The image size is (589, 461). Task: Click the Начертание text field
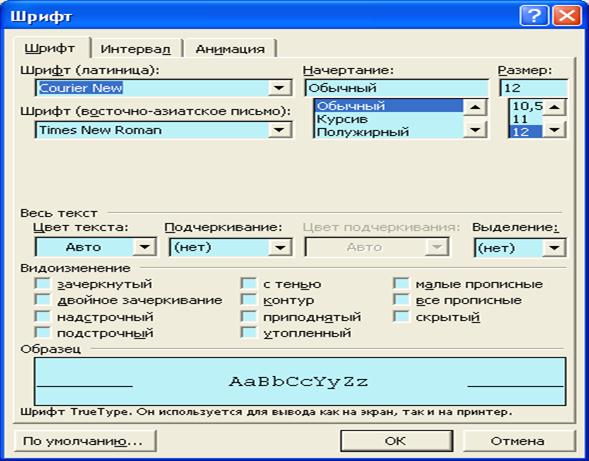pyautogui.click(x=397, y=88)
